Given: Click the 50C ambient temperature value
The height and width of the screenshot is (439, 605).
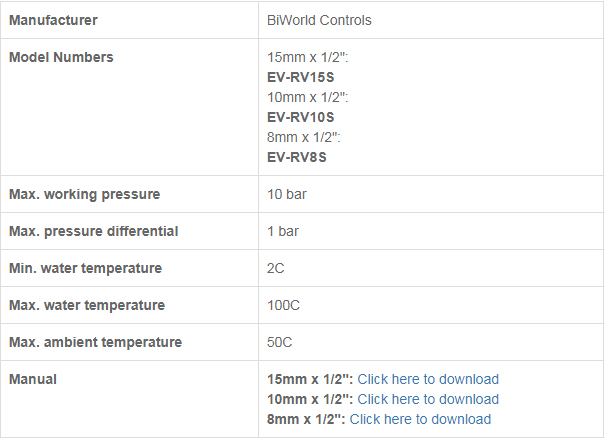Looking at the screenshot, I should point(279,342).
